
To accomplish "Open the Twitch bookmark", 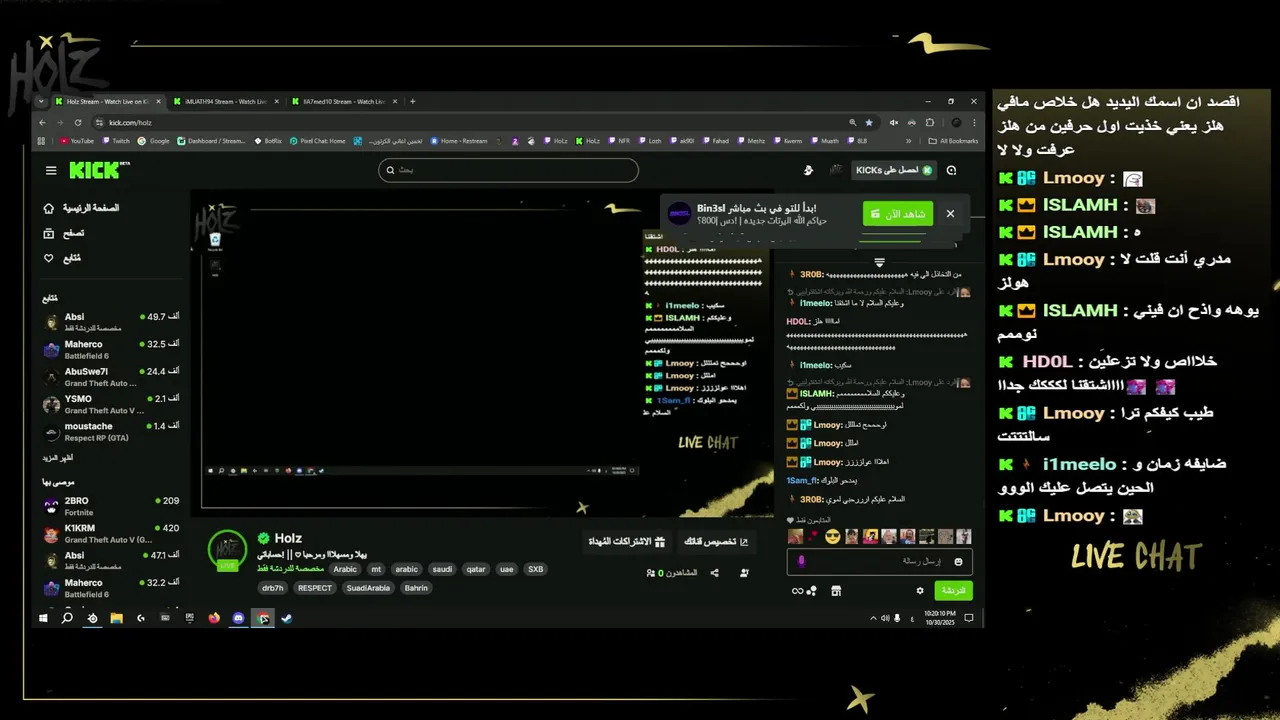I will tap(116, 141).
